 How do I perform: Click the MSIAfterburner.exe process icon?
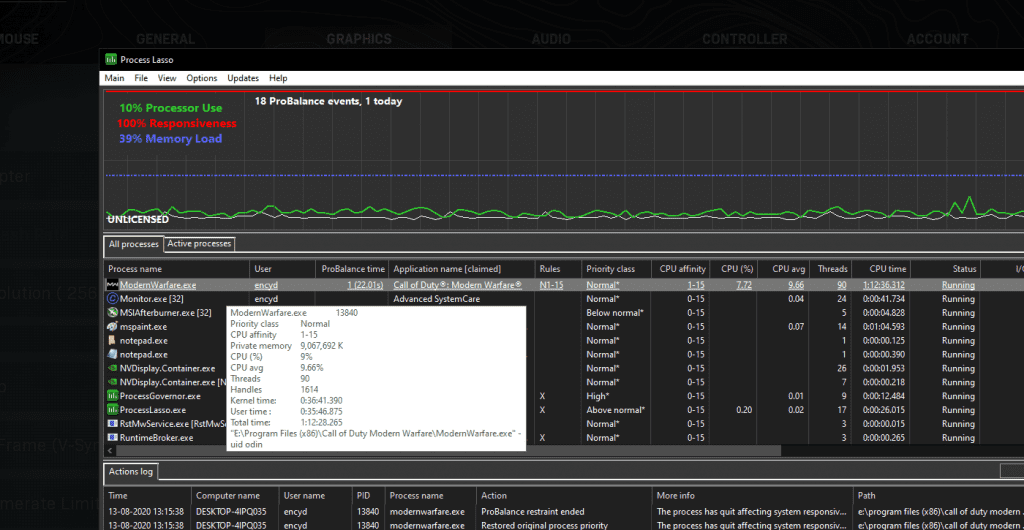click(112, 313)
